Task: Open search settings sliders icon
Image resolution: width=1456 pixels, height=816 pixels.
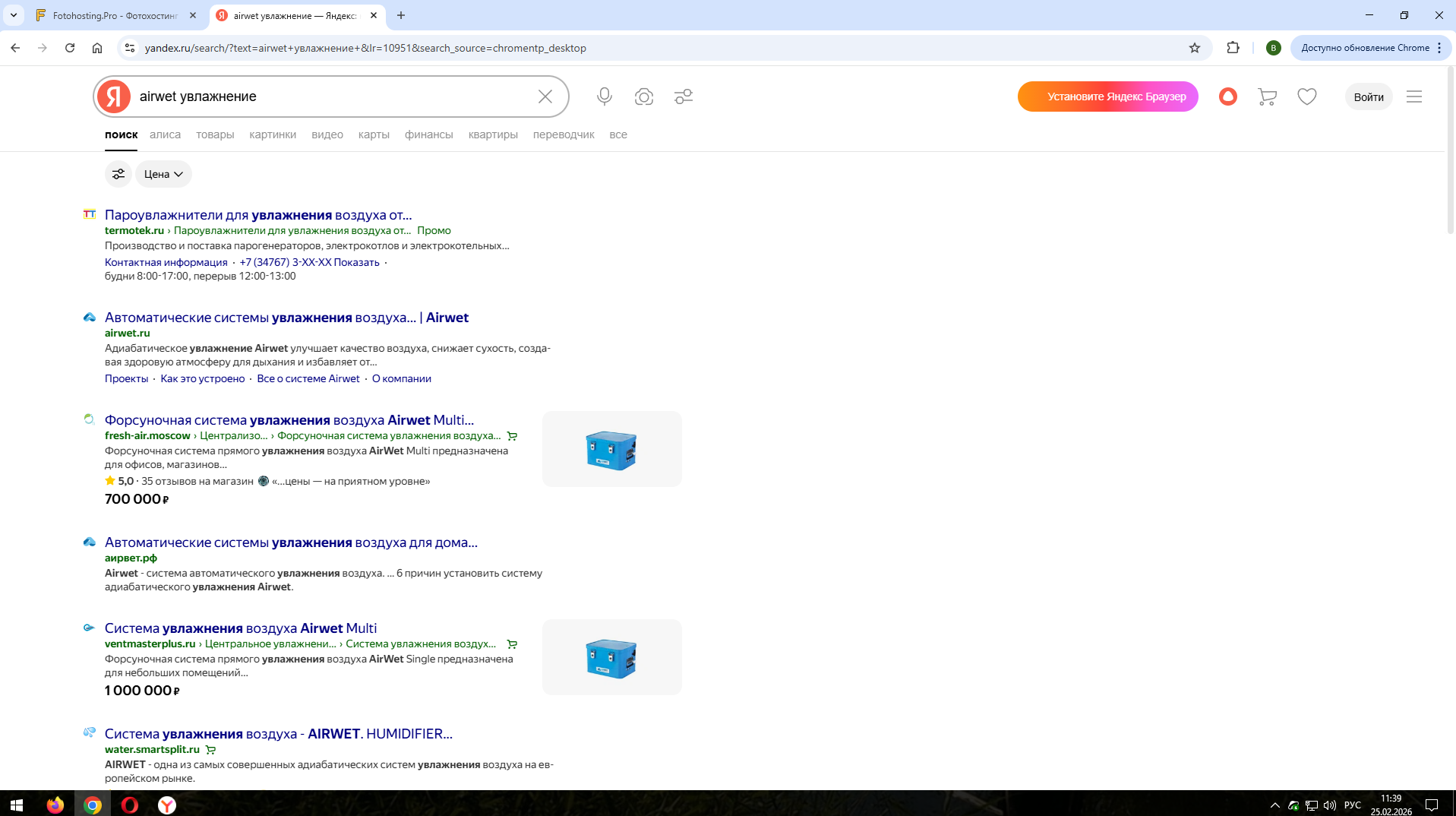Action: (x=683, y=96)
